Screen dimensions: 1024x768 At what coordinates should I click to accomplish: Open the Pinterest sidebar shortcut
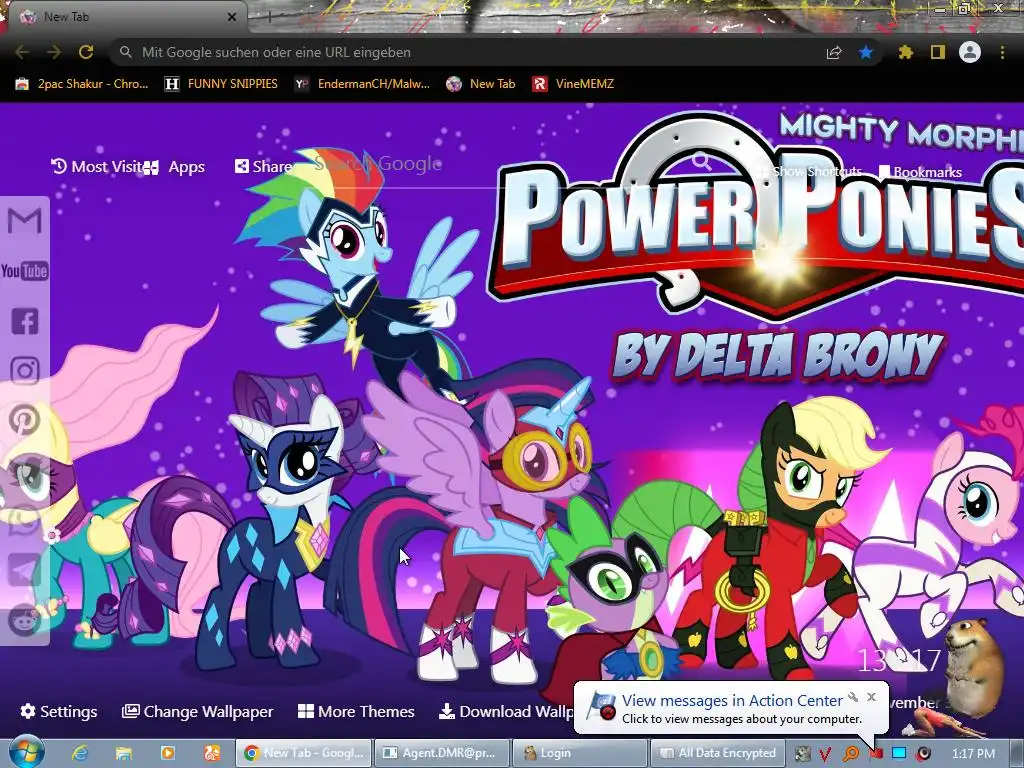(25, 420)
